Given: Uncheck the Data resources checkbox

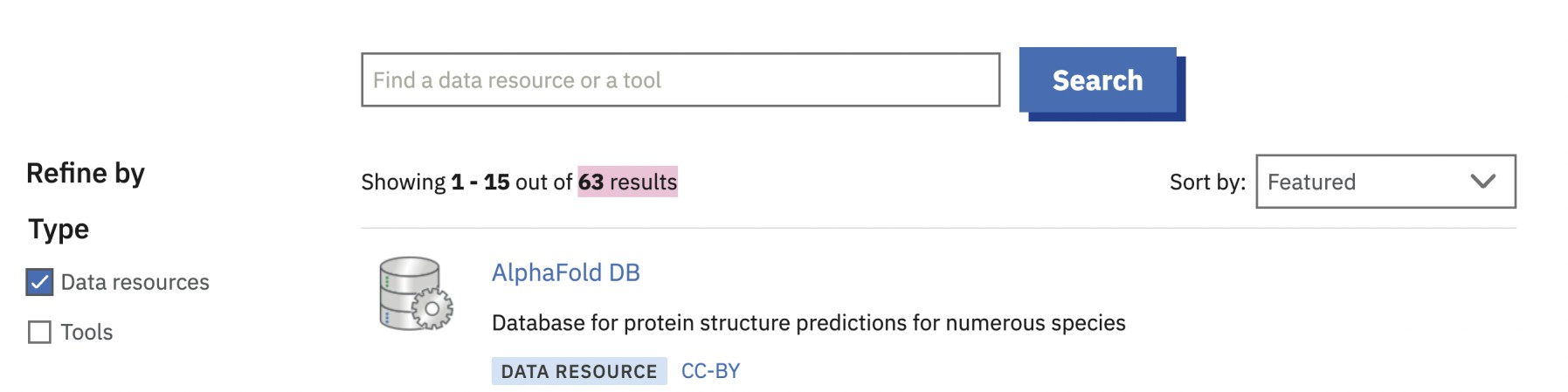Looking at the screenshot, I should pos(39,282).
